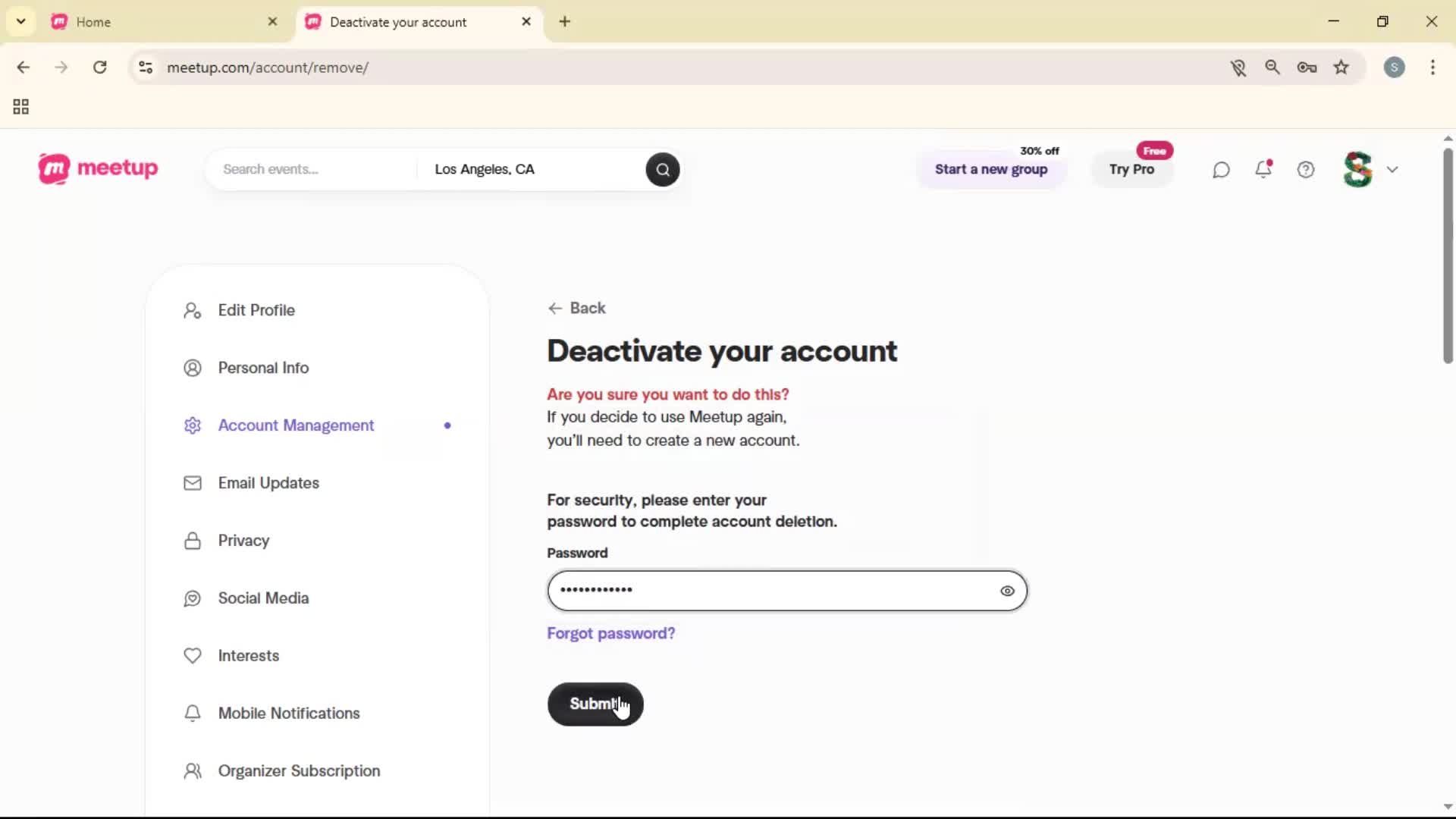Click the search magnifier button
Screen dimensions: 1456x819
[662, 169]
